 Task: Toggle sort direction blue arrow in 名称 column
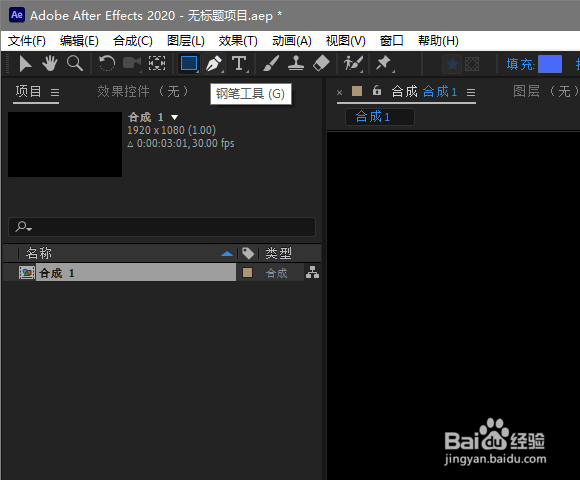tap(227, 254)
